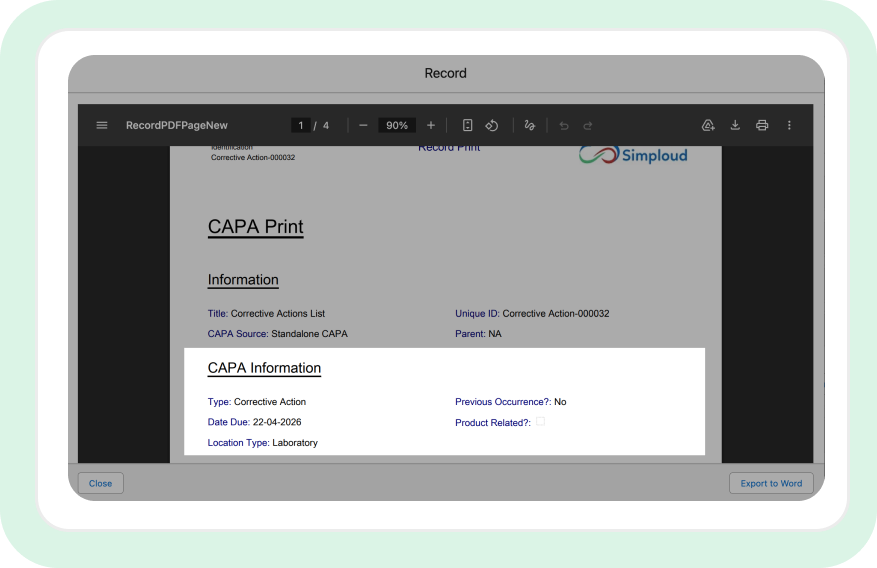
Task: Tick the Product Related checkbox
Action: pyautogui.click(x=540, y=422)
